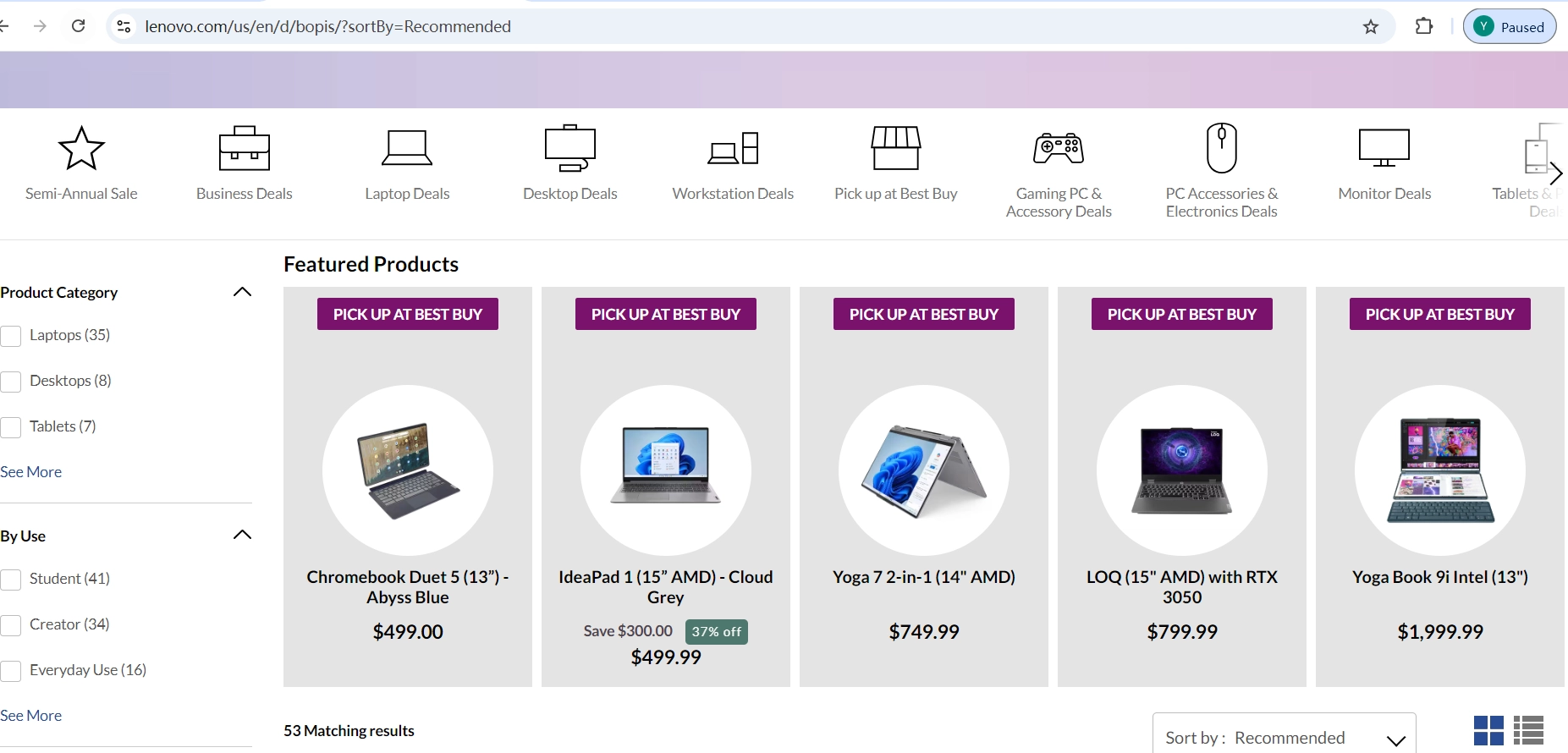The height and width of the screenshot is (753, 1568).
Task: Click the Yoga 7 2-in-1 product image
Action: coord(924,470)
